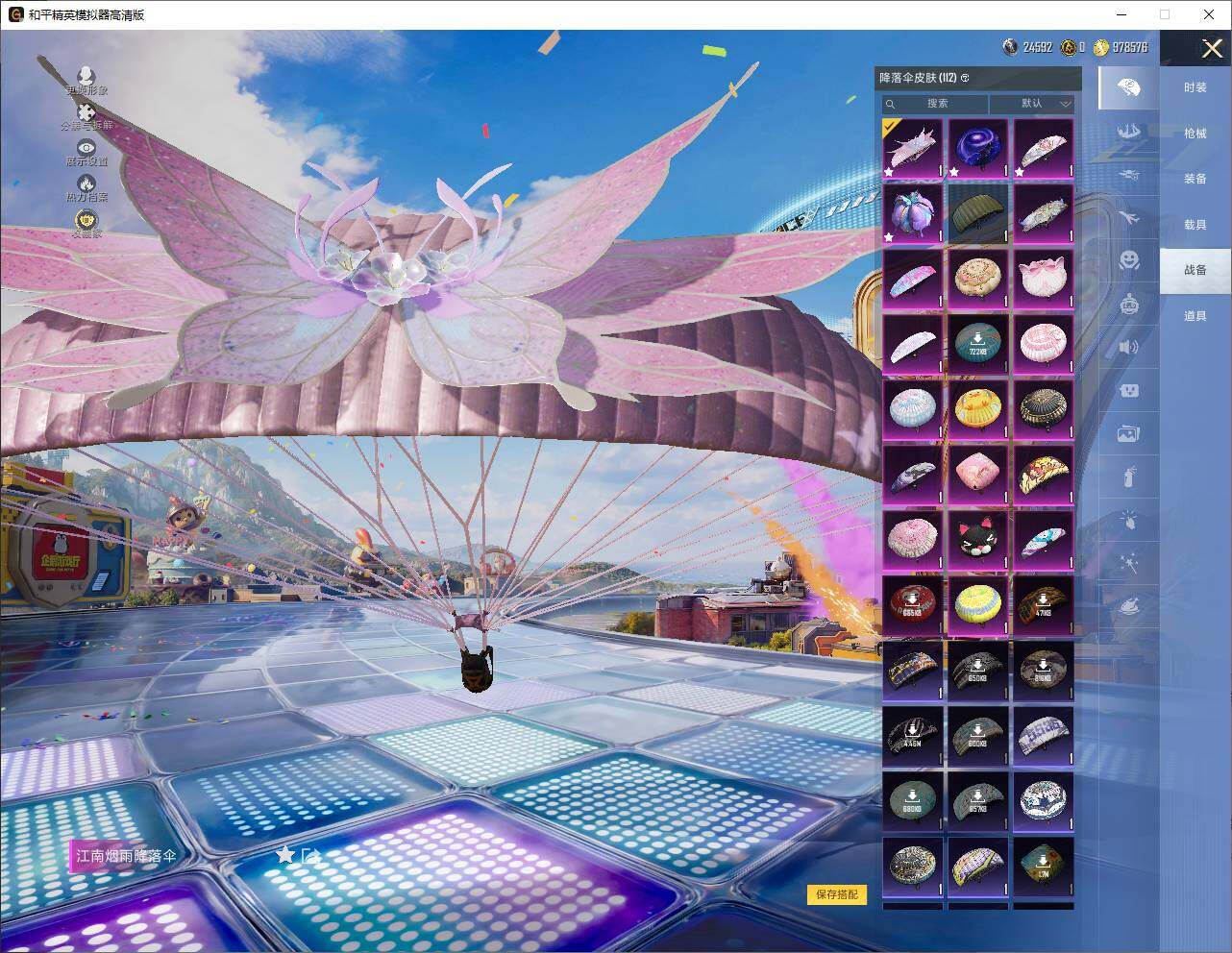
Task: Click the share icon next to favorite star
Action: (x=309, y=854)
